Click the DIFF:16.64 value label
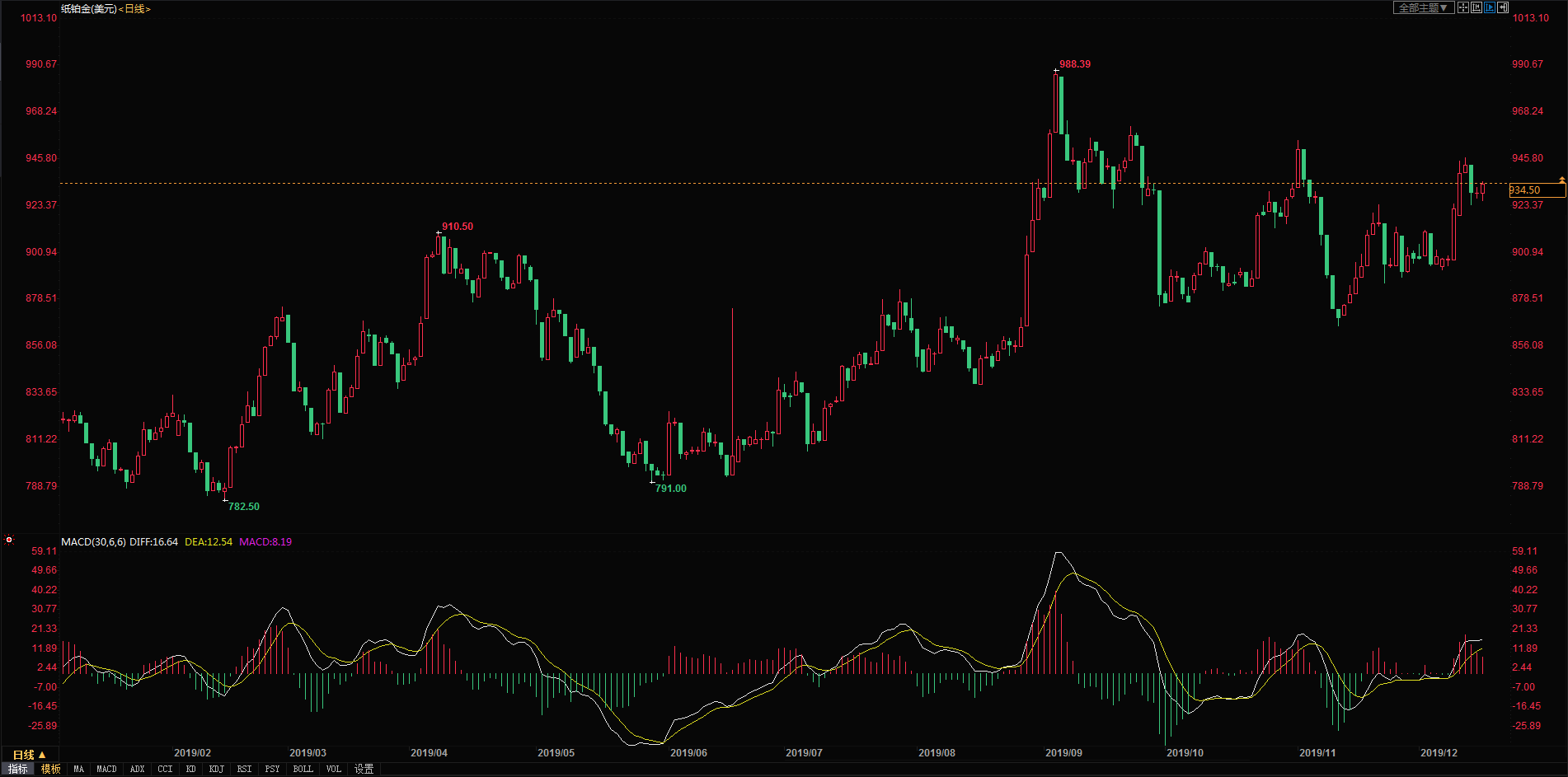 tap(153, 541)
